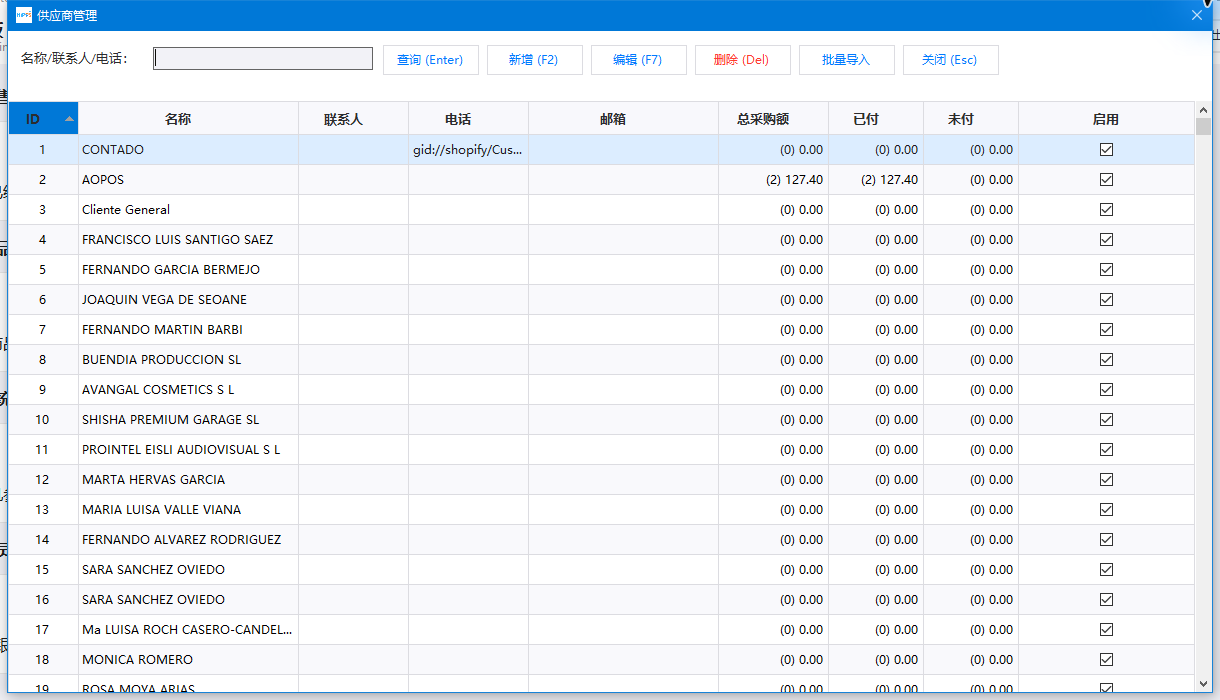1220x700 pixels.
Task: Click the 启用 column header
Action: (x=1106, y=119)
